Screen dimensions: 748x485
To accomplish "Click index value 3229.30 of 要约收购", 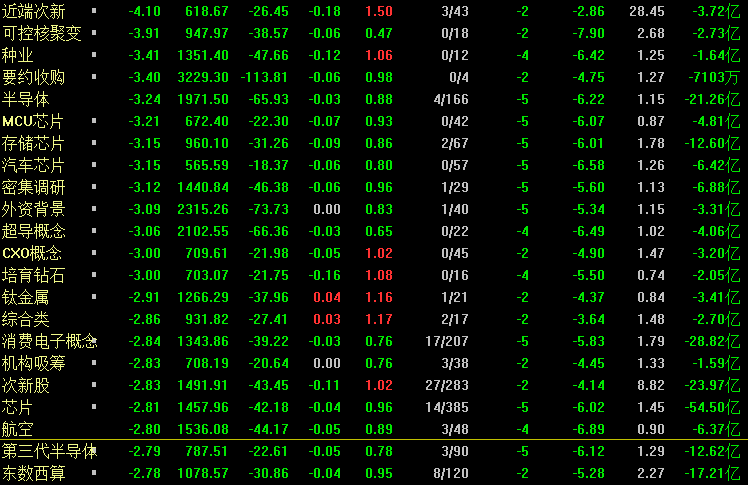I will pos(203,77).
